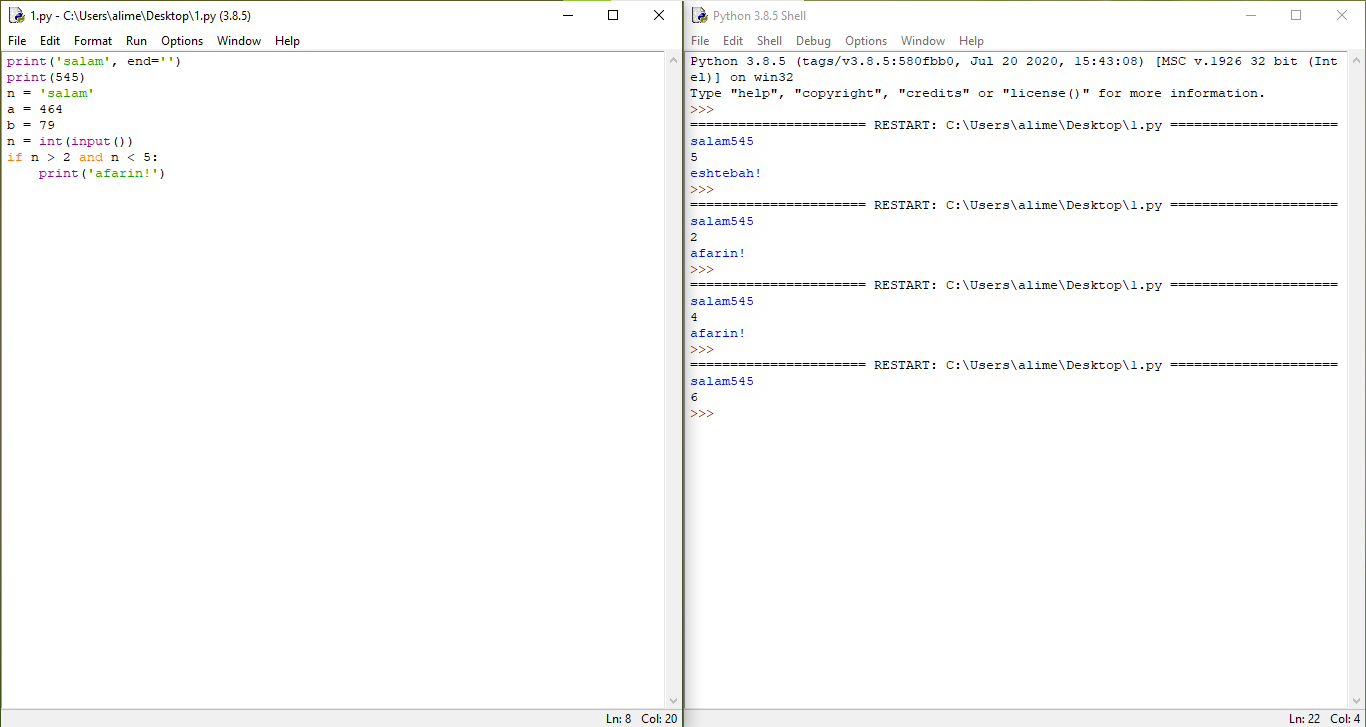The width and height of the screenshot is (1366, 727).
Task: Open the Help menu in the Python Shell
Action: click(x=971, y=41)
